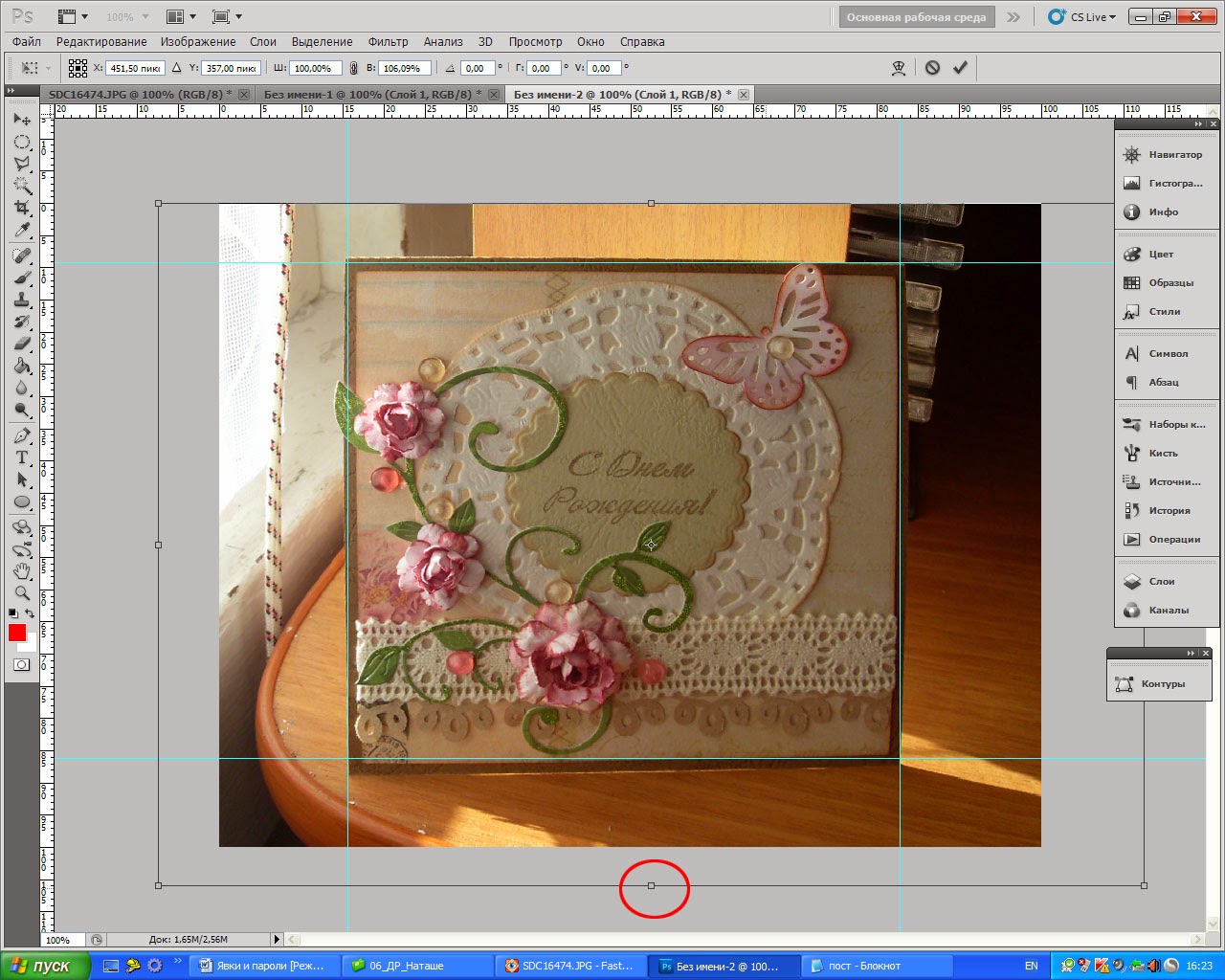
Task: Select the Pen tool
Action: point(22,435)
